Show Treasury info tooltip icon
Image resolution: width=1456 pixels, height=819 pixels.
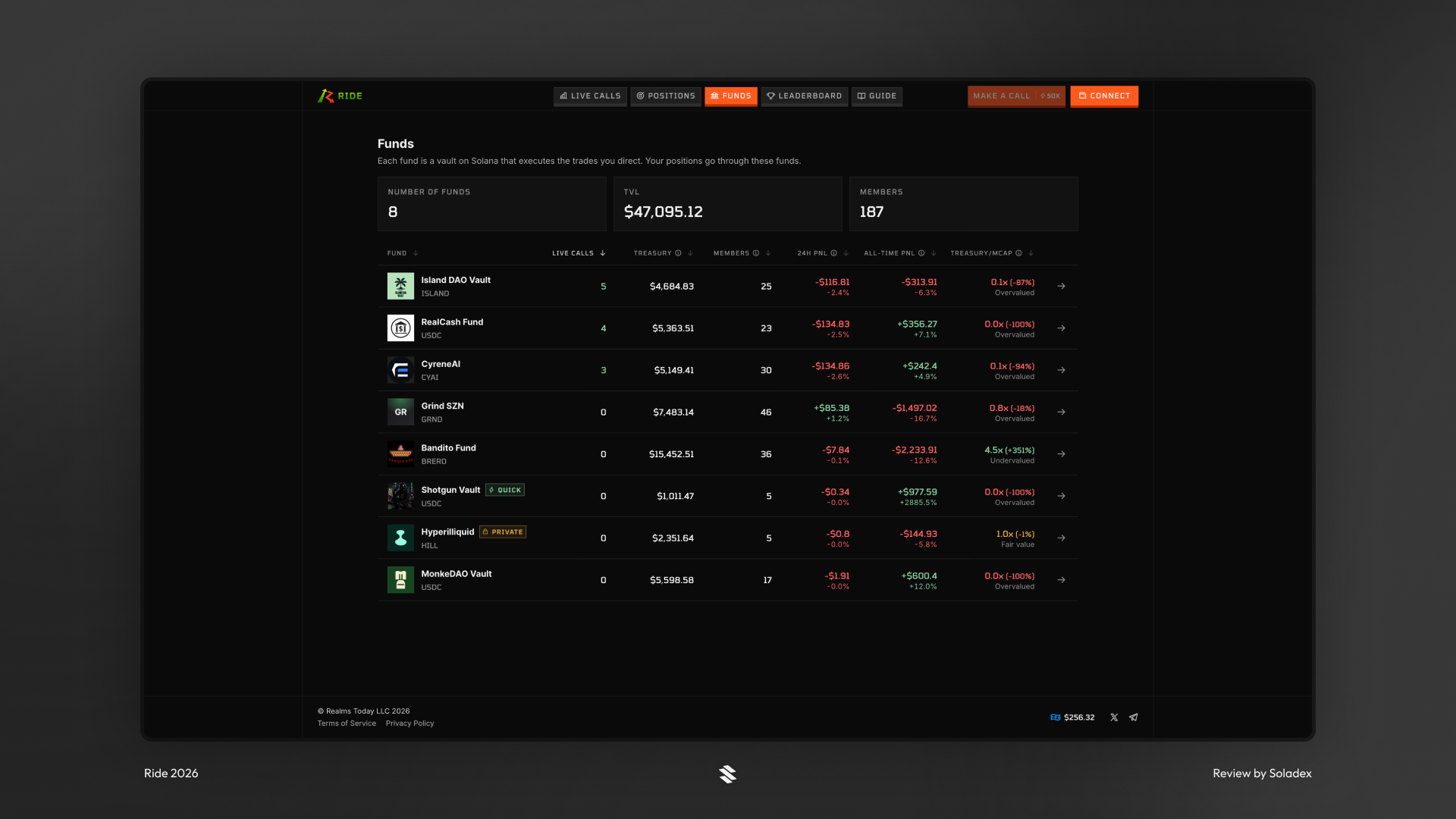pyautogui.click(x=678, y=253)
